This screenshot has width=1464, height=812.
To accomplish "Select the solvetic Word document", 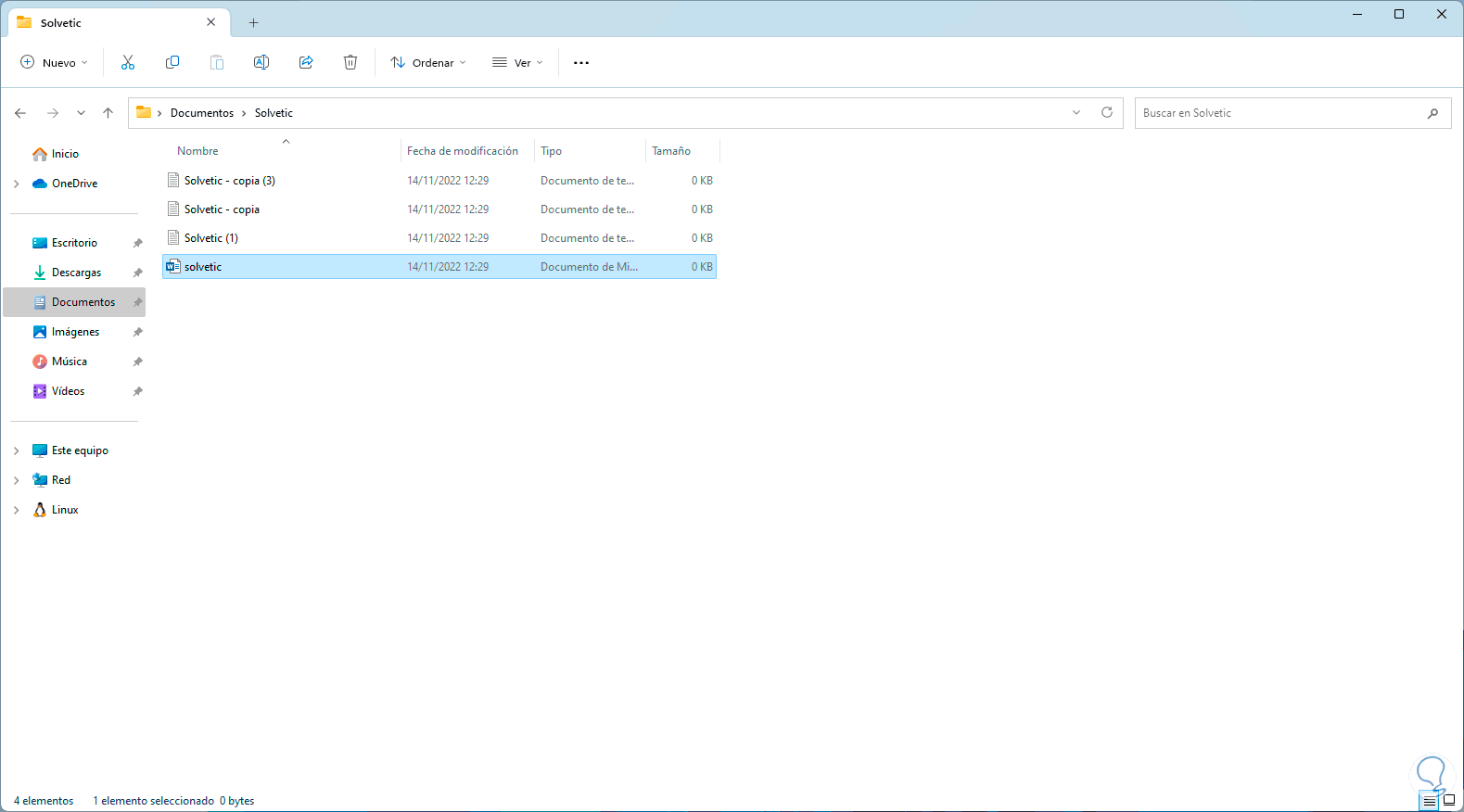I will click(439, 267).
